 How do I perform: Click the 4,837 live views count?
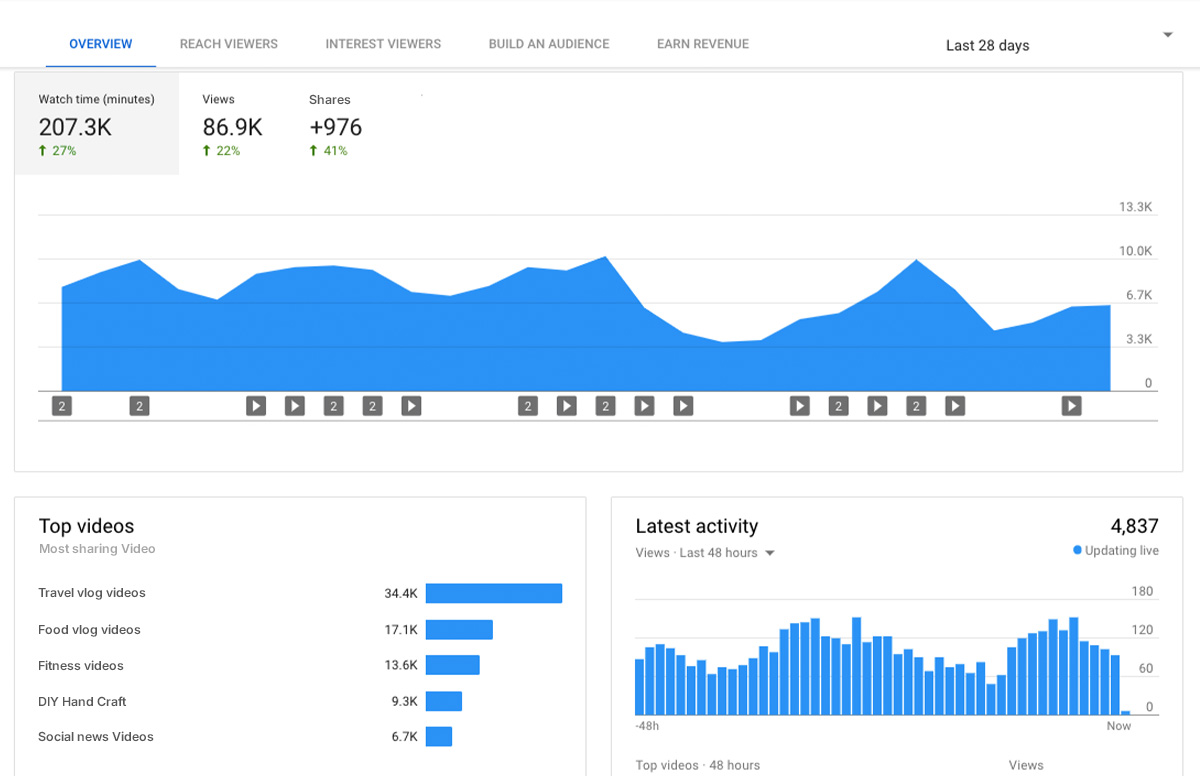[x=1134, y=526]
